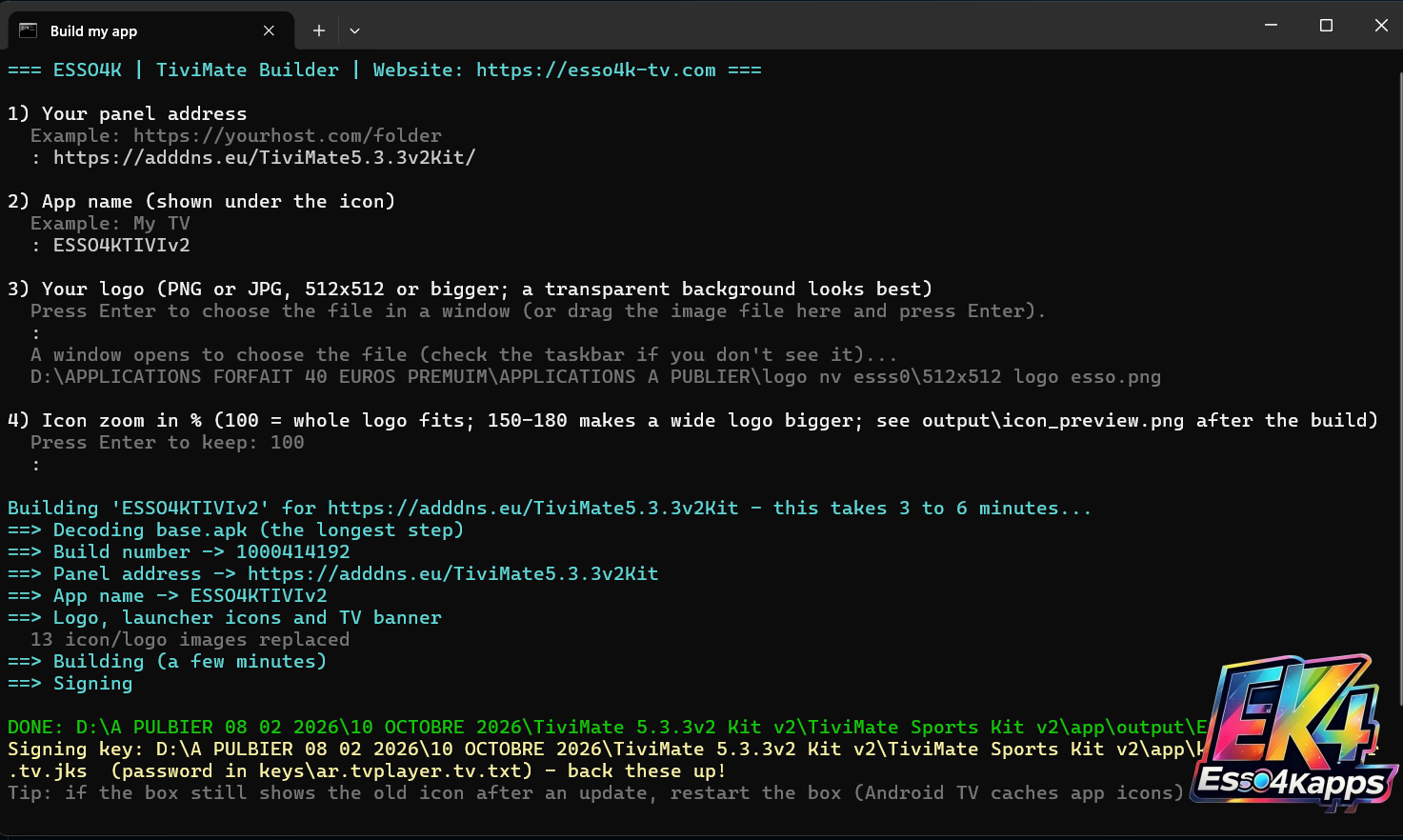Select the "Build my app" tab

click(x=150, y=30)
